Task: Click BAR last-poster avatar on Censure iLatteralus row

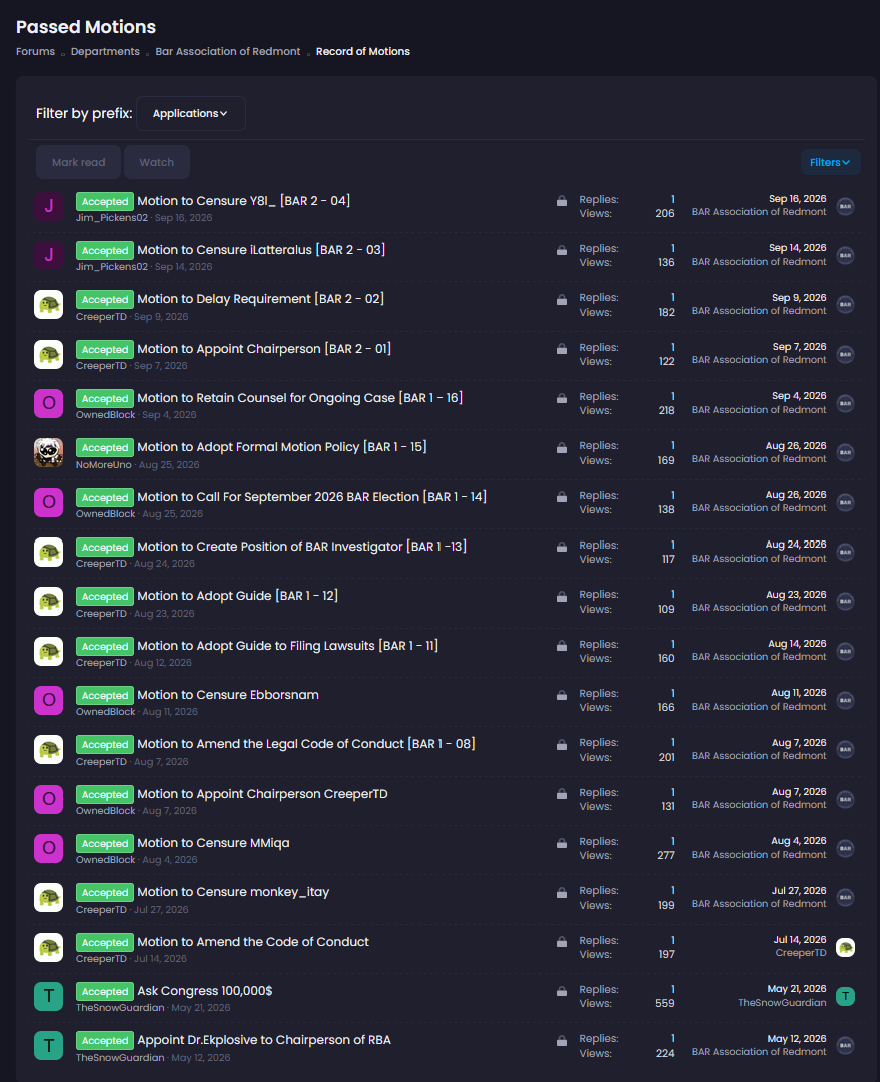Action: click(845, 255)
